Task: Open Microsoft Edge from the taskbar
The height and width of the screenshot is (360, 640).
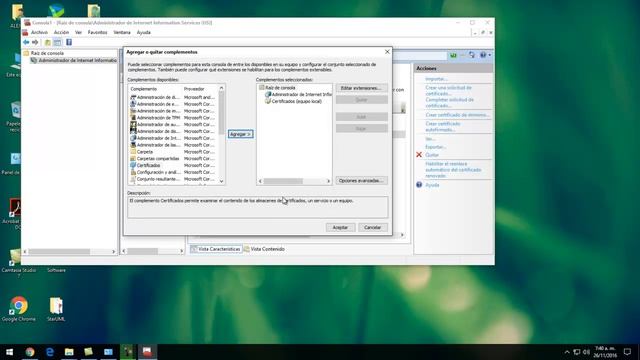Action: 50,352
